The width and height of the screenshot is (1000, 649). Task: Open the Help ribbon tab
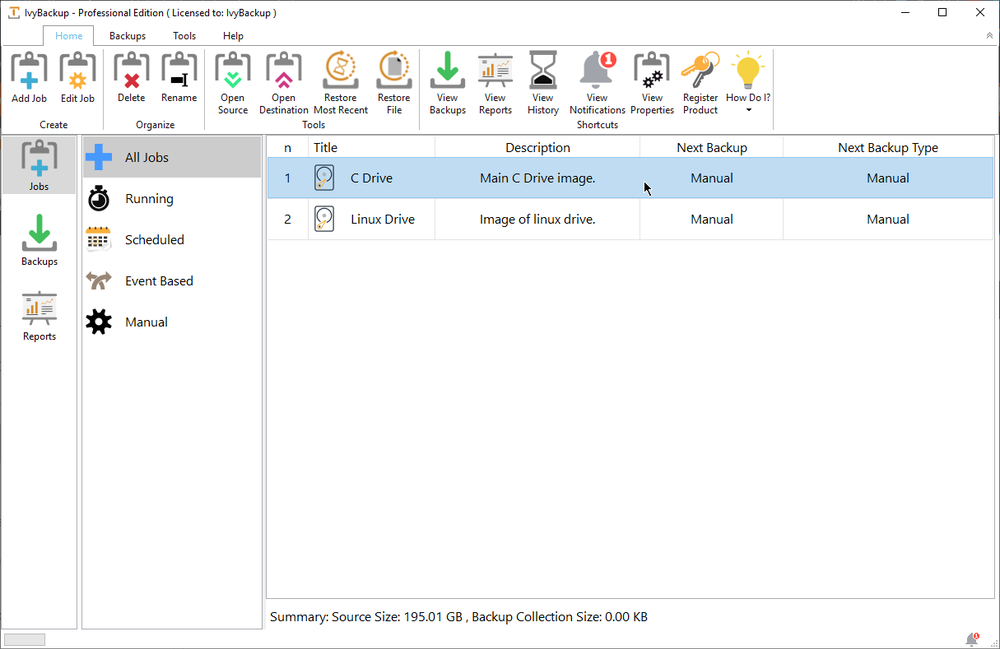pos(233,36)
